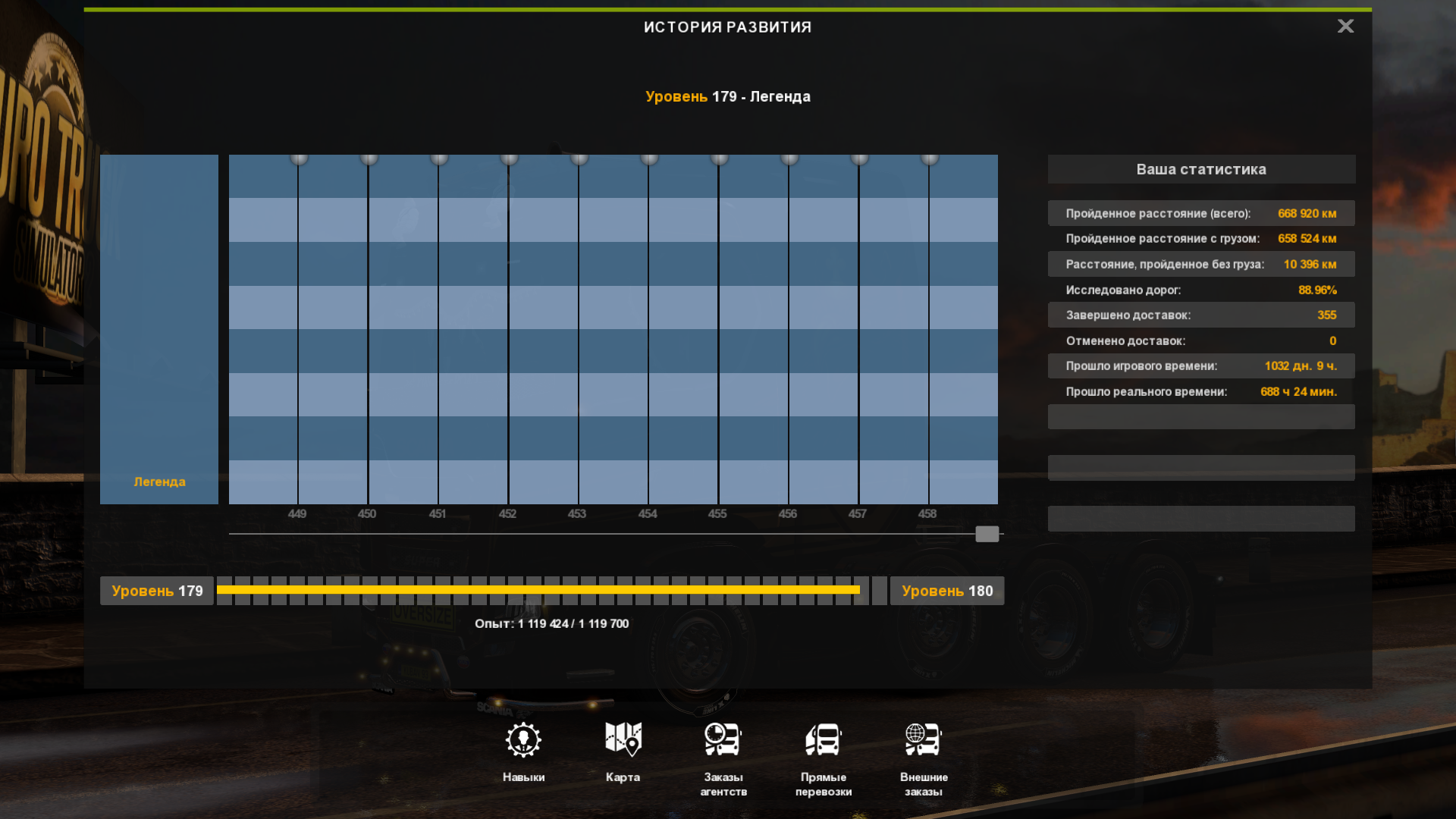Select the delivery marker above column 456
Image resolution: width=1456 pixels, height=819 pixels.
point(789,158)
